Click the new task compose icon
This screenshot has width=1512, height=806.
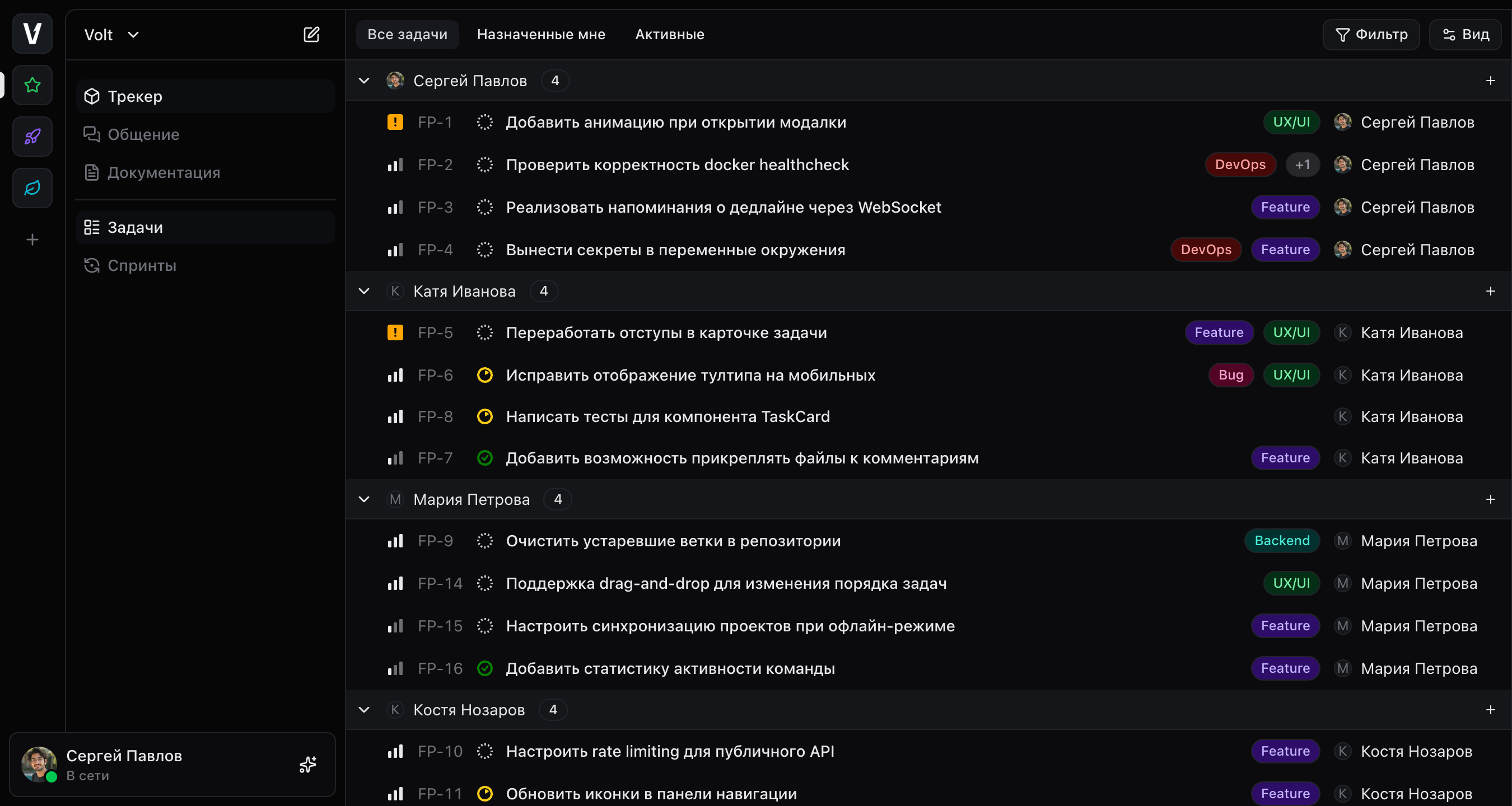(x=312, y=34)
